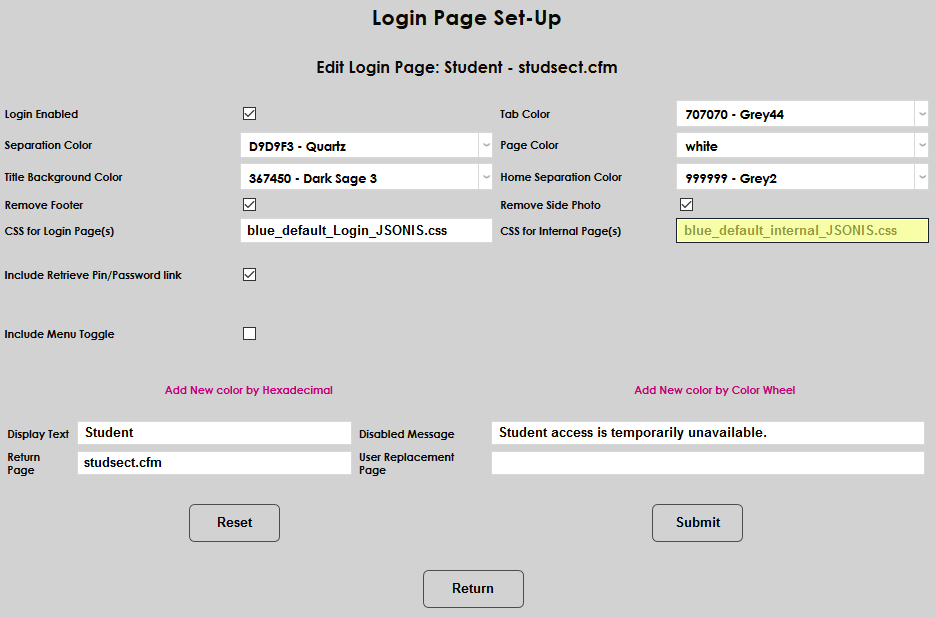Click the 'Include Menu Toggle' label
This screenshot has width=936, height=618.
click(59, 334)
